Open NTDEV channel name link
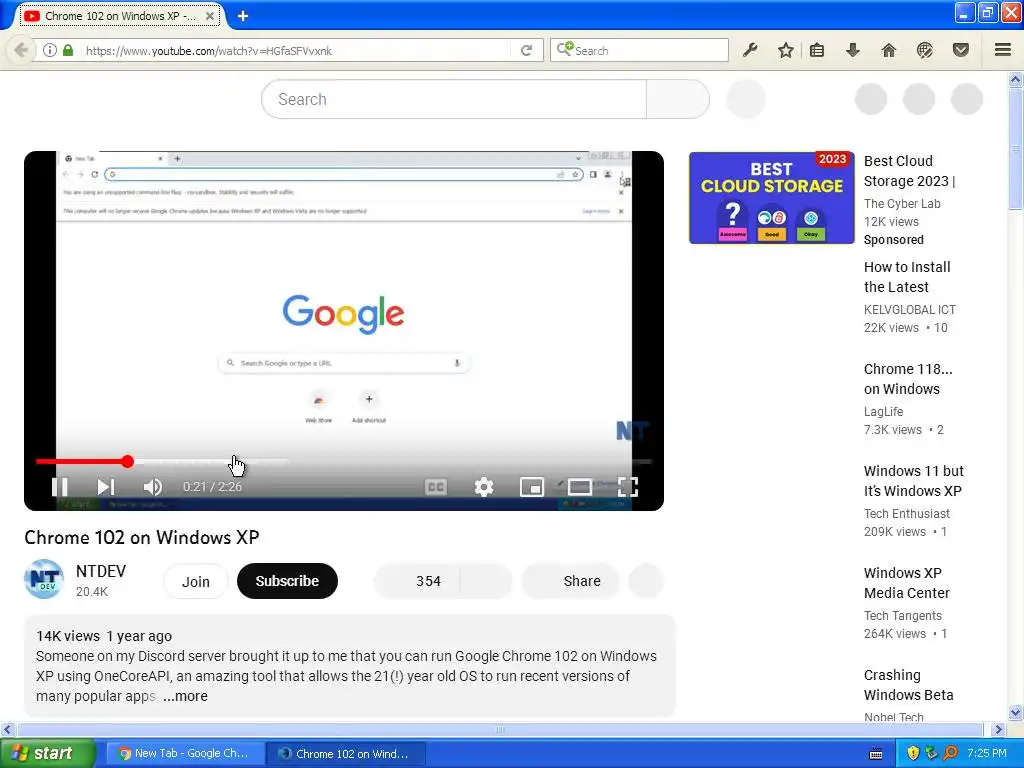This screenshot has height=768, width=1024. pos(101,571)
